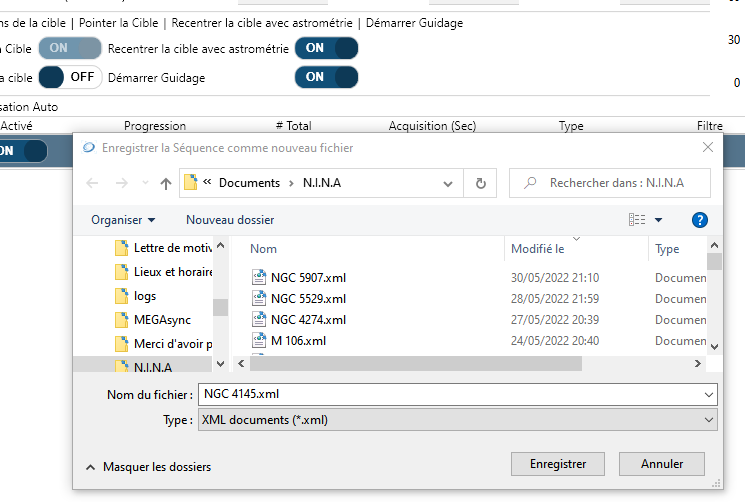
Task: Click the Back navigation arrow
Action: tap(92, 183)
